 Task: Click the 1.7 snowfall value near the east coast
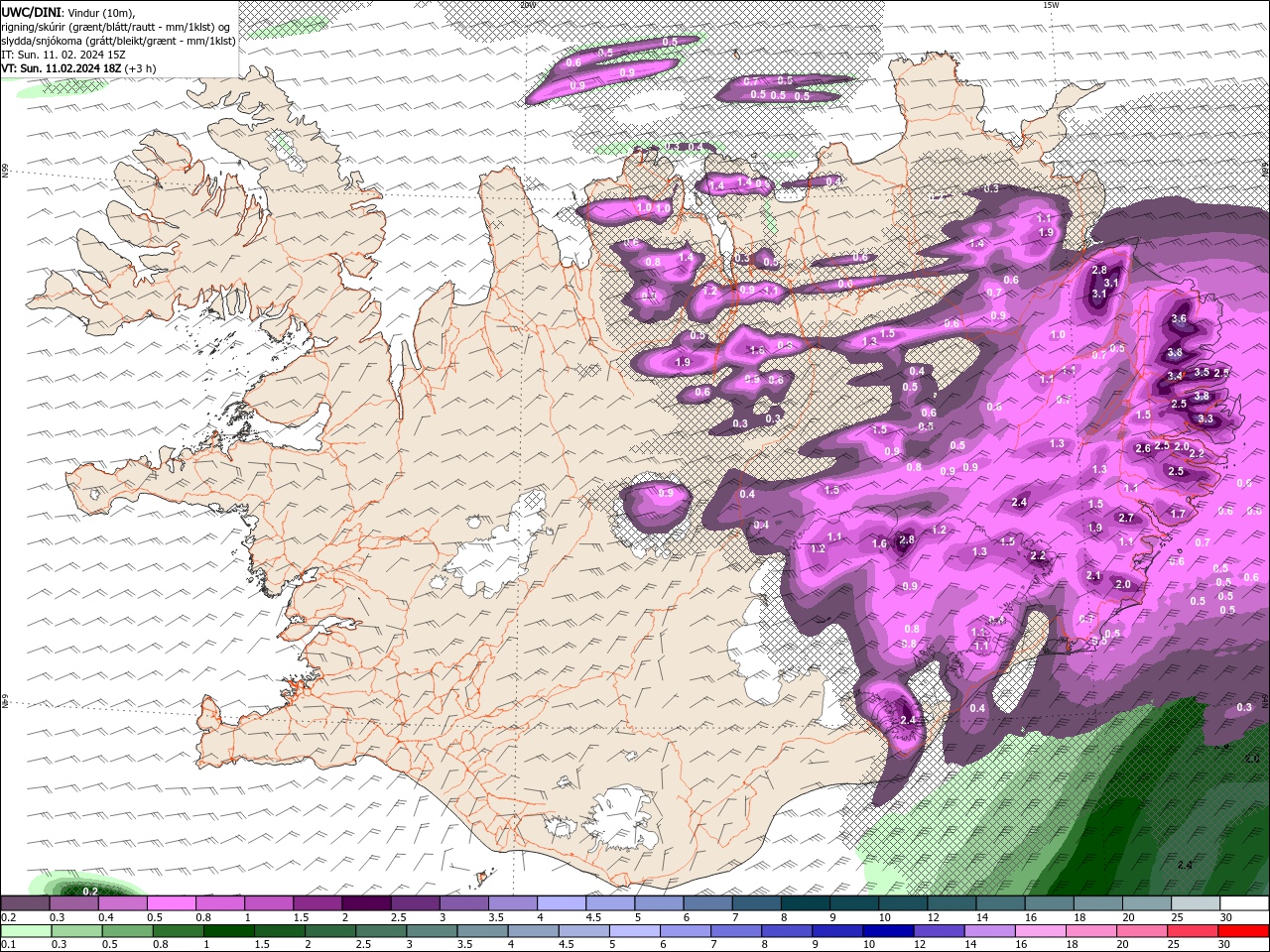pos(1178,514)
